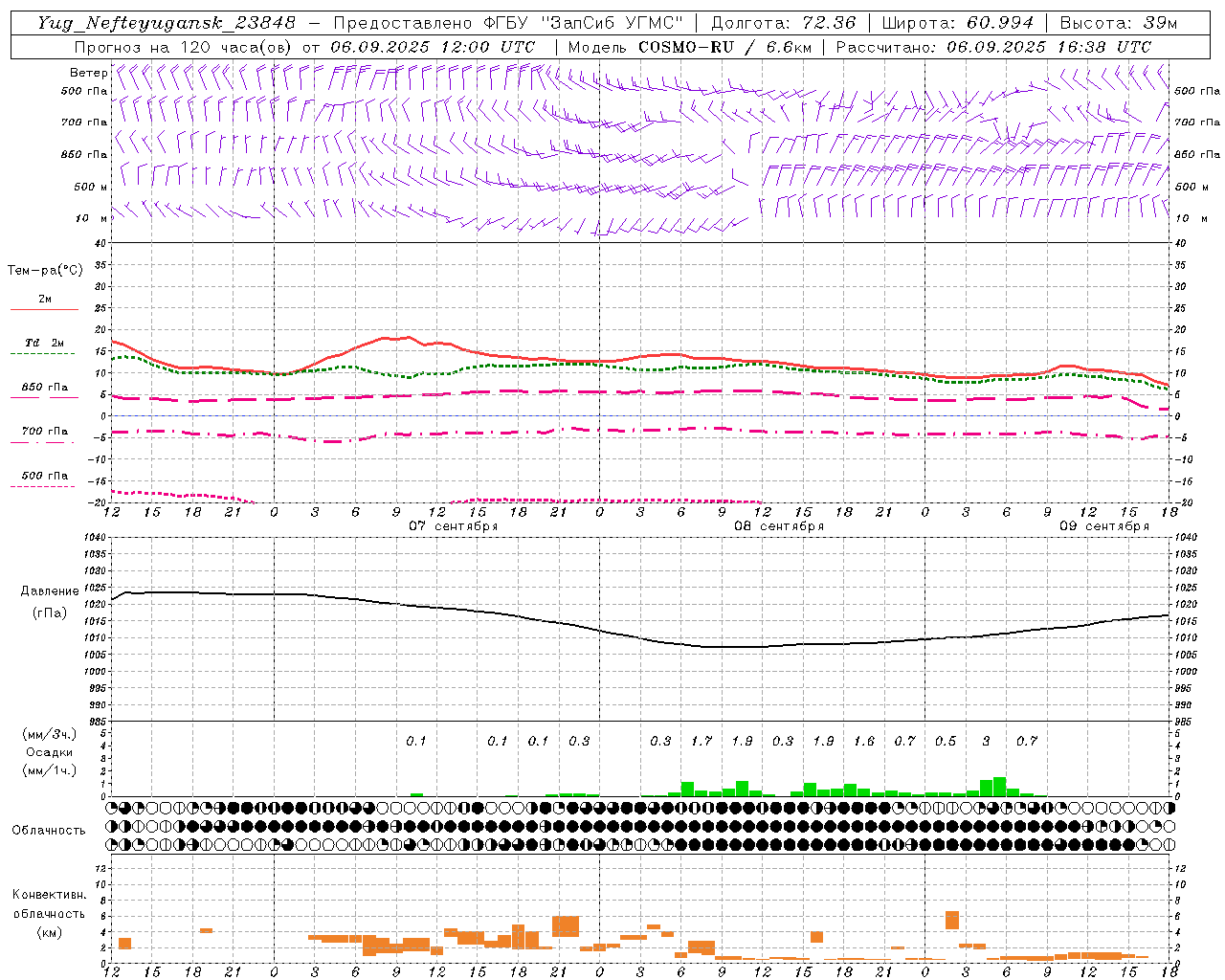Click the precipitation value '0.5'
The width and height of the screenshot is (1225, 980).
click(x=946, y=741)
